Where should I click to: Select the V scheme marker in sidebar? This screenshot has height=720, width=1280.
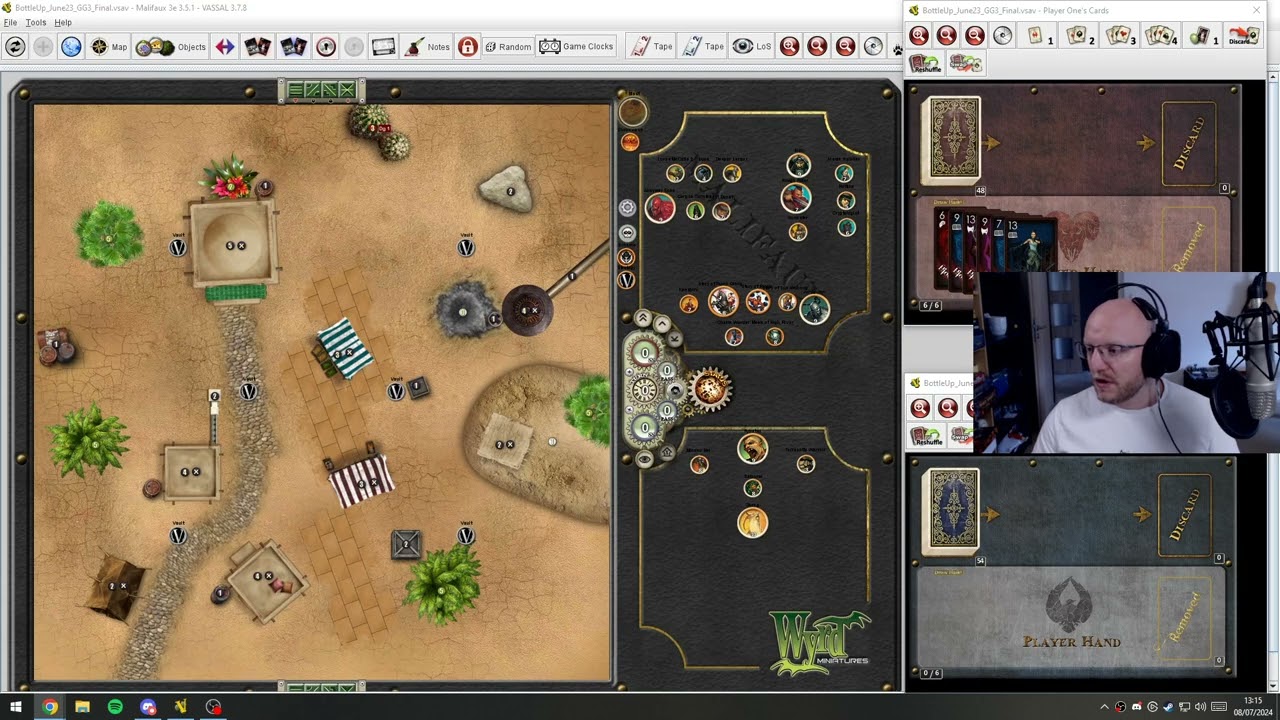(627, 281)
